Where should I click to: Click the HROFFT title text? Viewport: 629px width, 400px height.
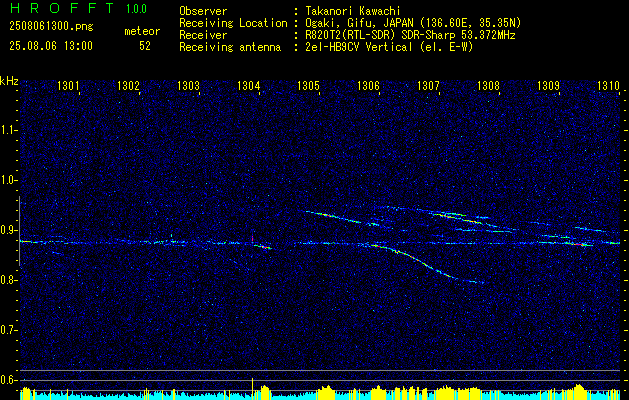[x=62, y=8]
